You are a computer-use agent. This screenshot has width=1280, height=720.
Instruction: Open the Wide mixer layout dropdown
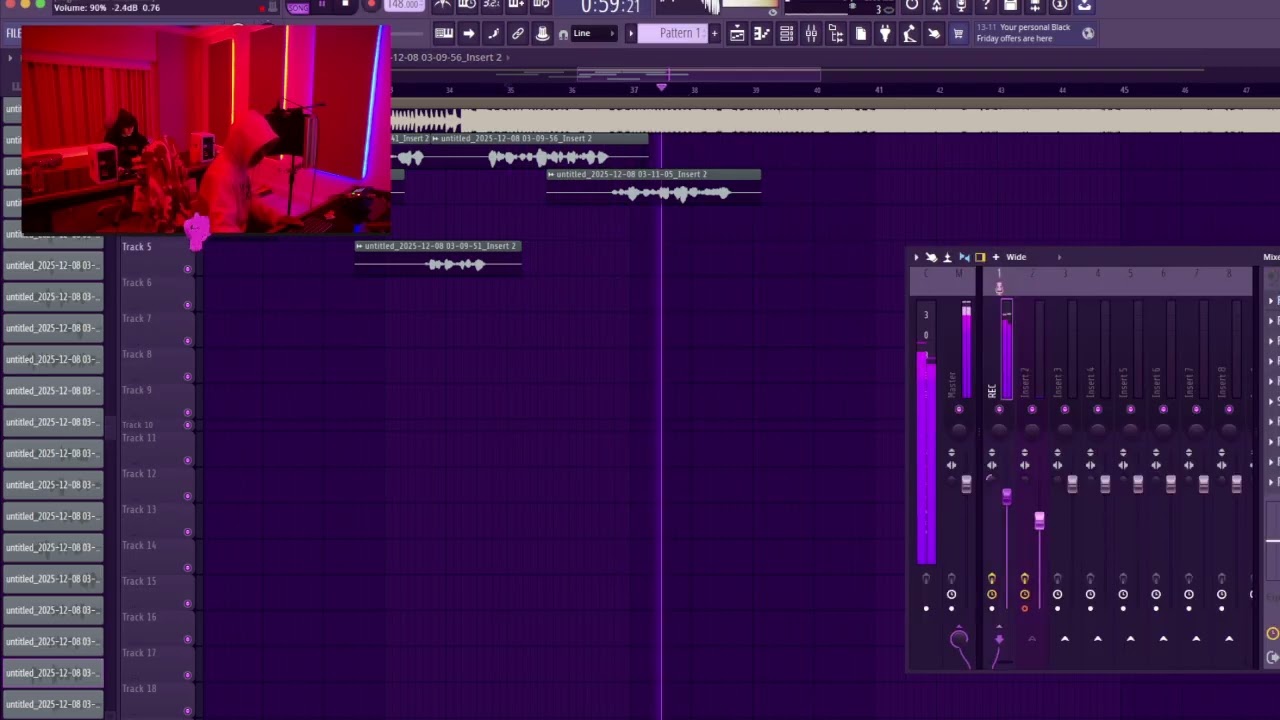[x=1016, y=257]
